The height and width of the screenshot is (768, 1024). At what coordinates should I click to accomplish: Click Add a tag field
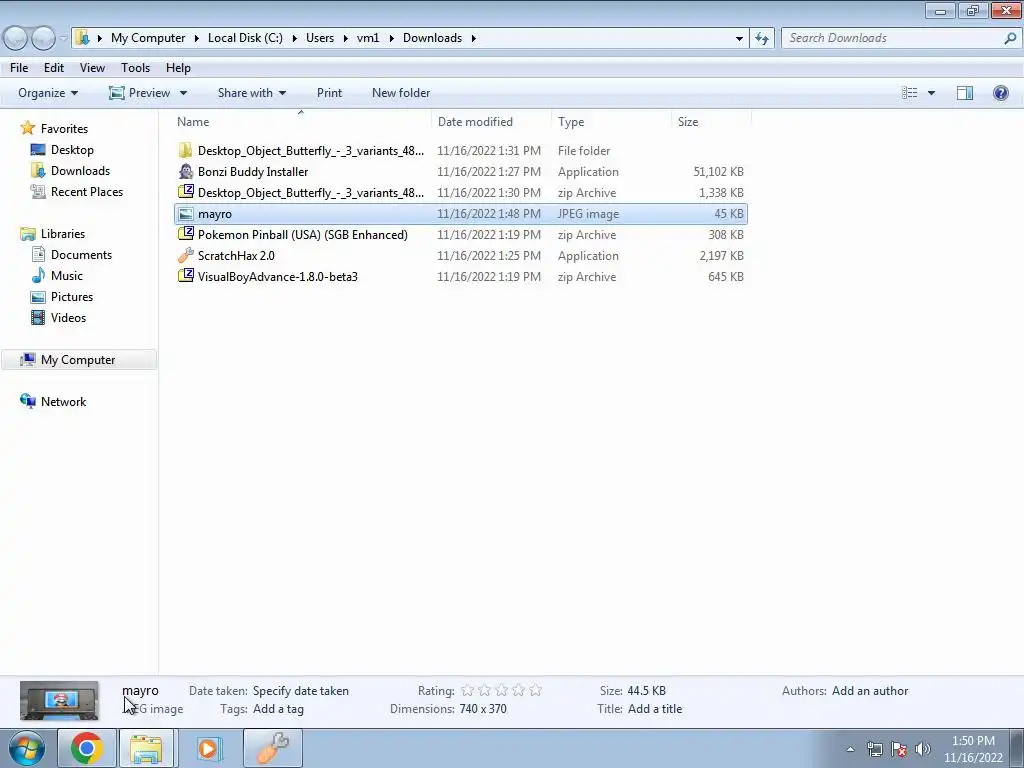pyautogui.click(x=278, y=709)
